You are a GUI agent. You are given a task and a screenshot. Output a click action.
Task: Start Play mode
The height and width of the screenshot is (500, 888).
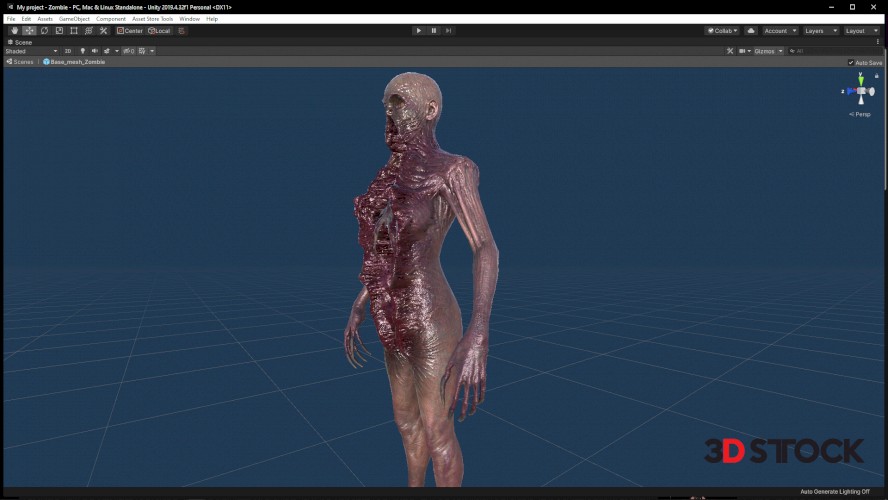(419, 31)
